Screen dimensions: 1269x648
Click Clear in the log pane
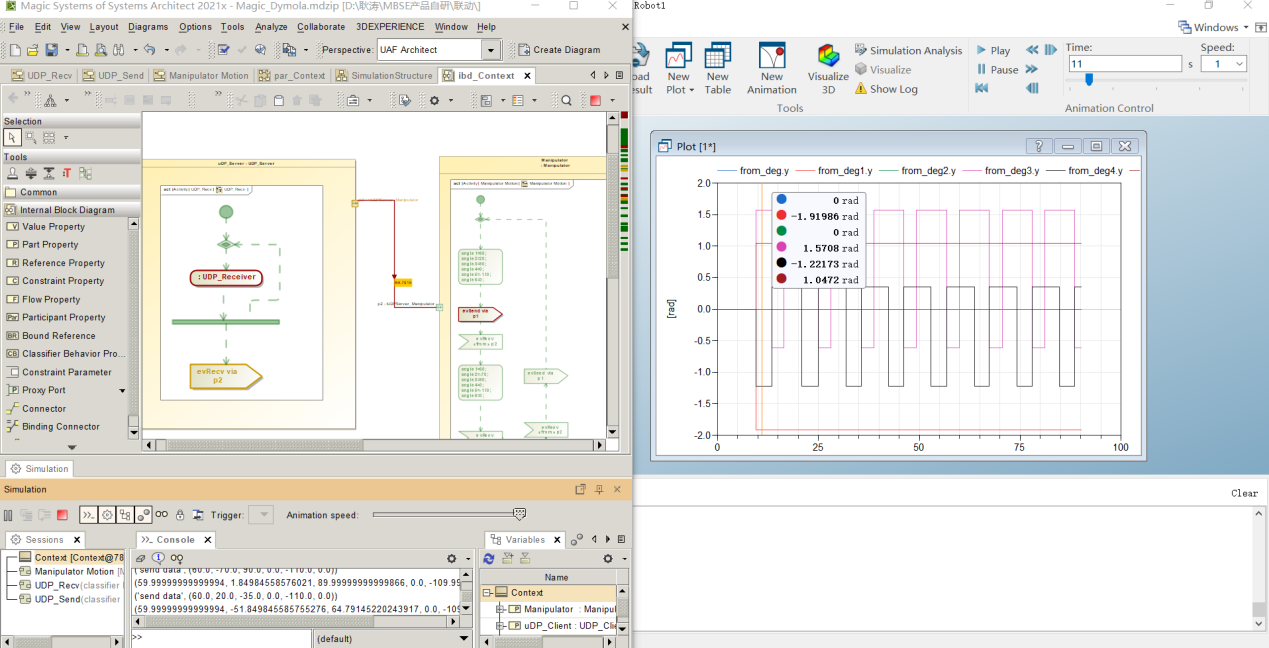click(1244, 493)
